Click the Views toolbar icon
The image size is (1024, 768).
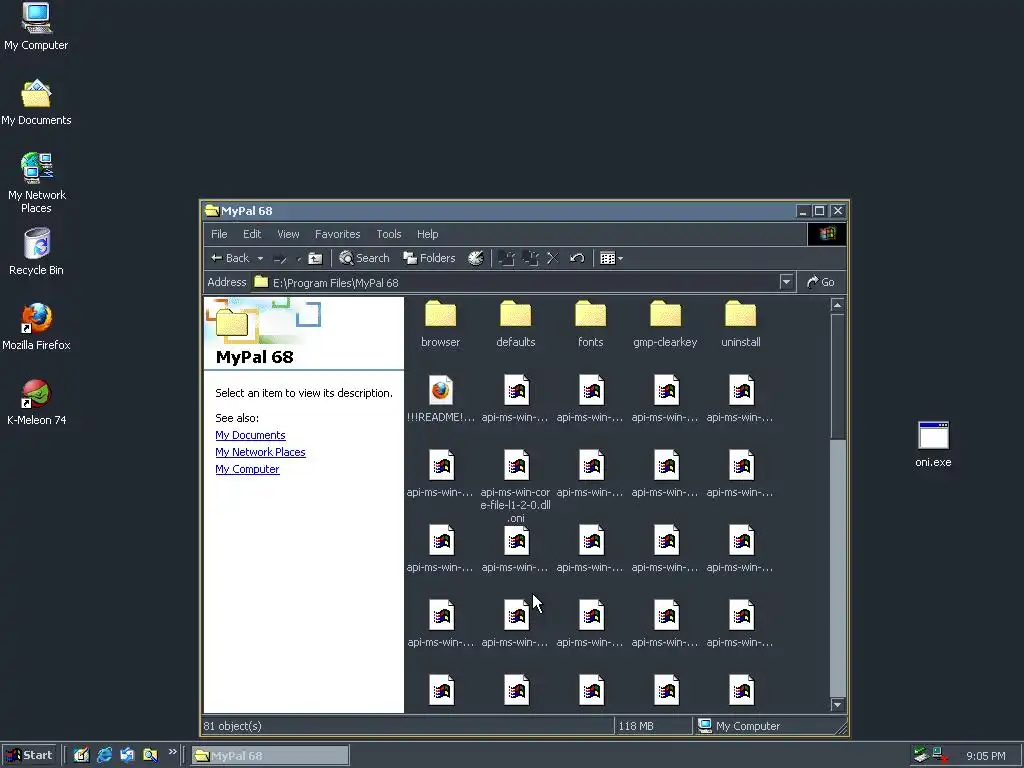coord(607,259)
